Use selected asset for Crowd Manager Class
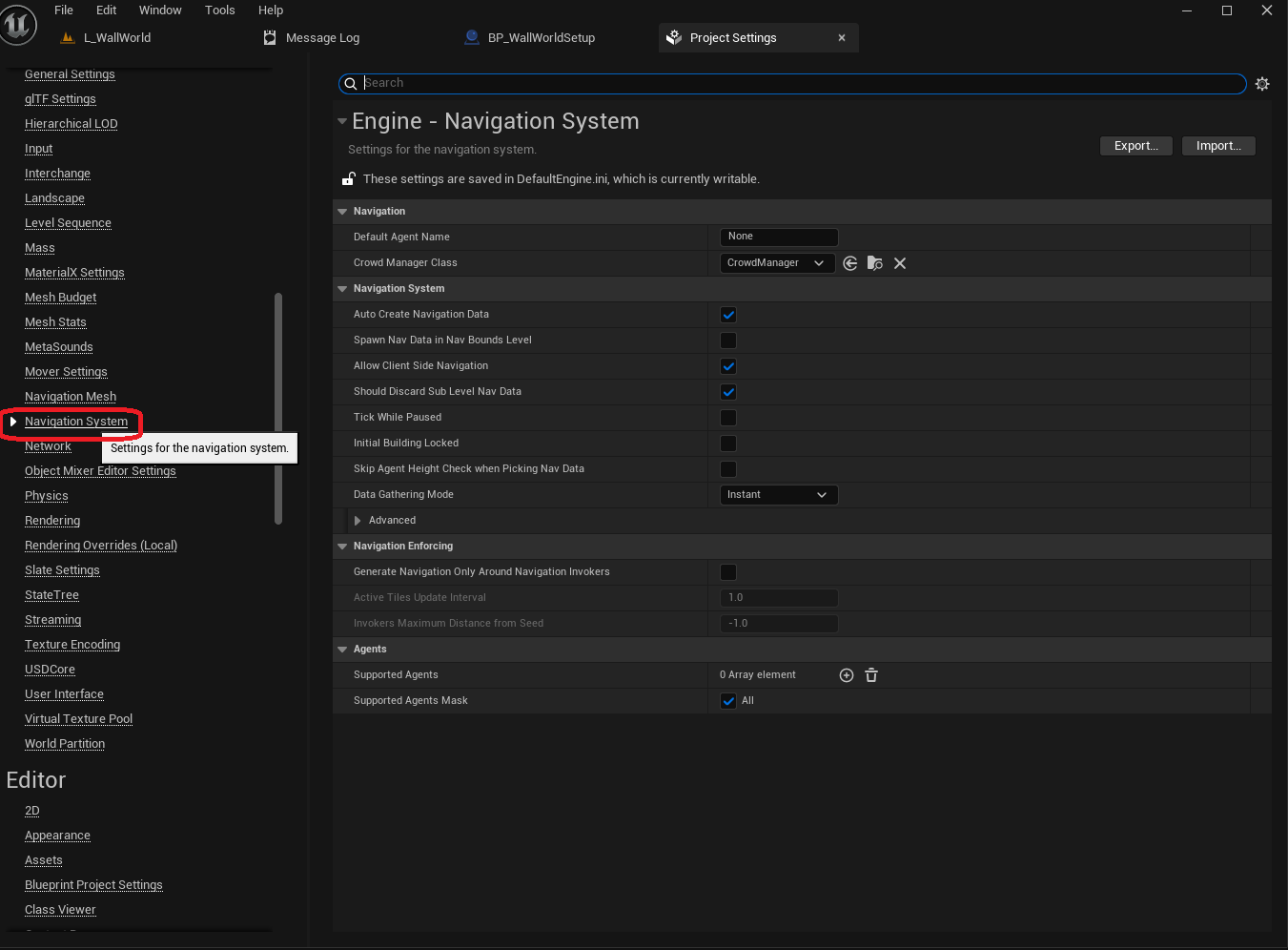Image resolution: width=1288 pixels, height=950 pixels. (850, 263)
